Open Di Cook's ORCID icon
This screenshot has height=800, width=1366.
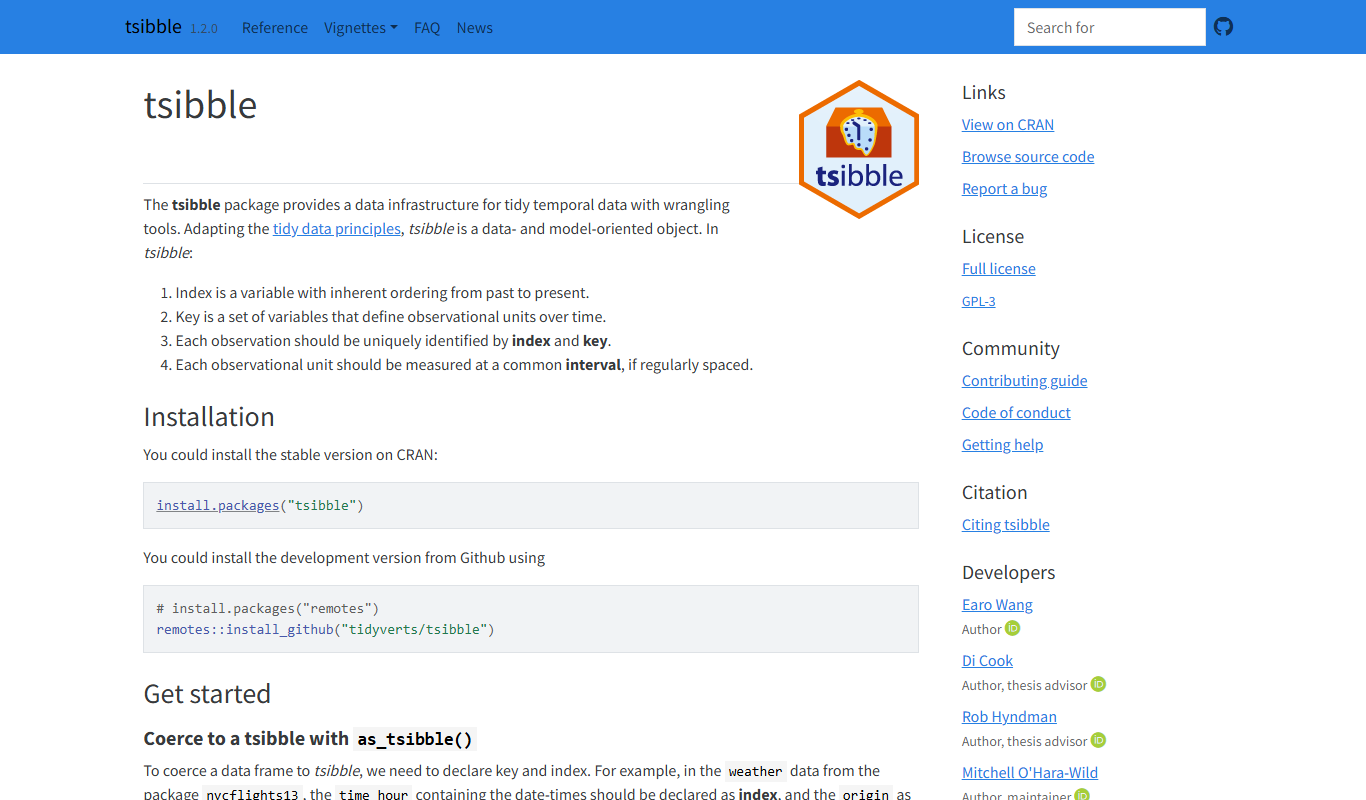1099,684
